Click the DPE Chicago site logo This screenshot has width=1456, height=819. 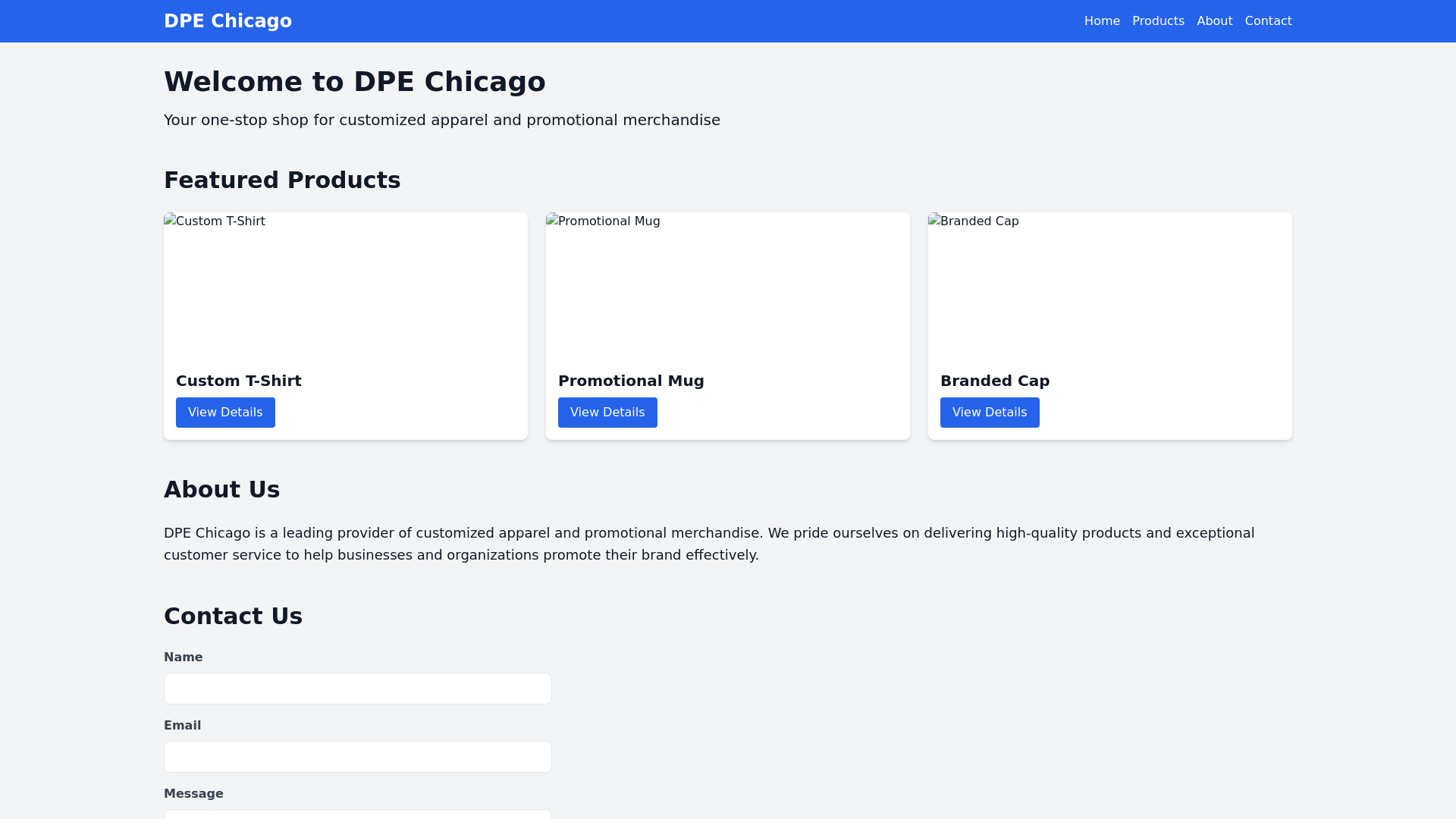pos(227,21)
